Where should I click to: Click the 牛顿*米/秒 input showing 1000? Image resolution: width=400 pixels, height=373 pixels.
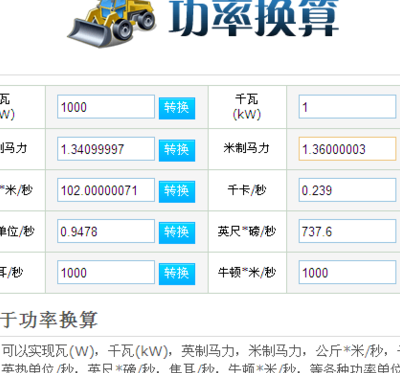347,272
